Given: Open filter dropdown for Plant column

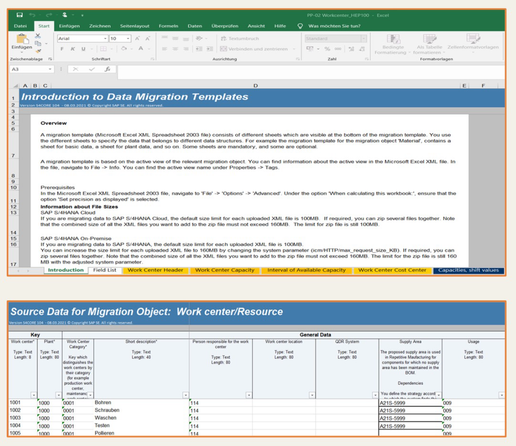Looking at the screenshot, I should (x=58, y=395).
